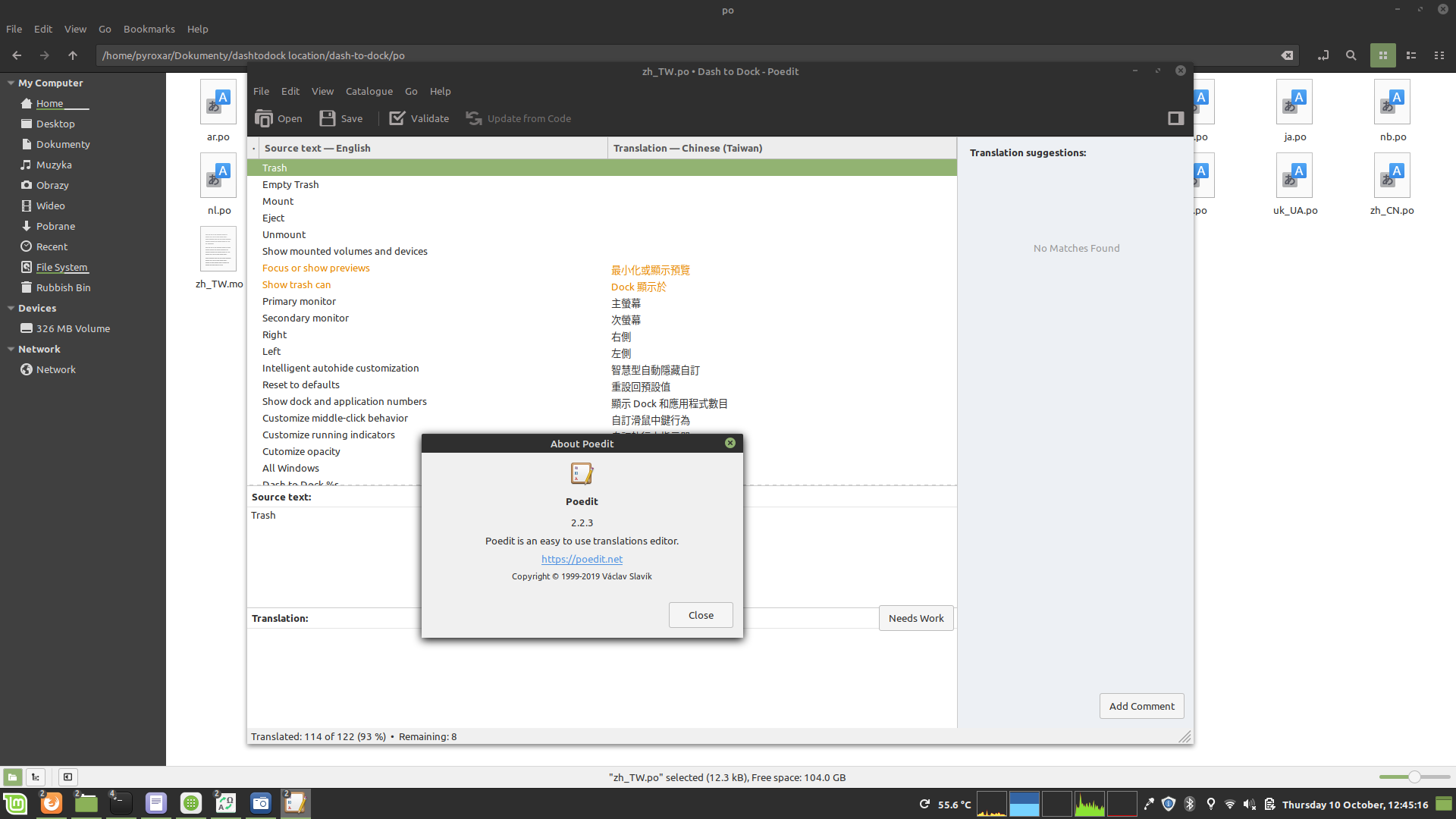Select the uk_UA.po file icon

(1295, 176)
